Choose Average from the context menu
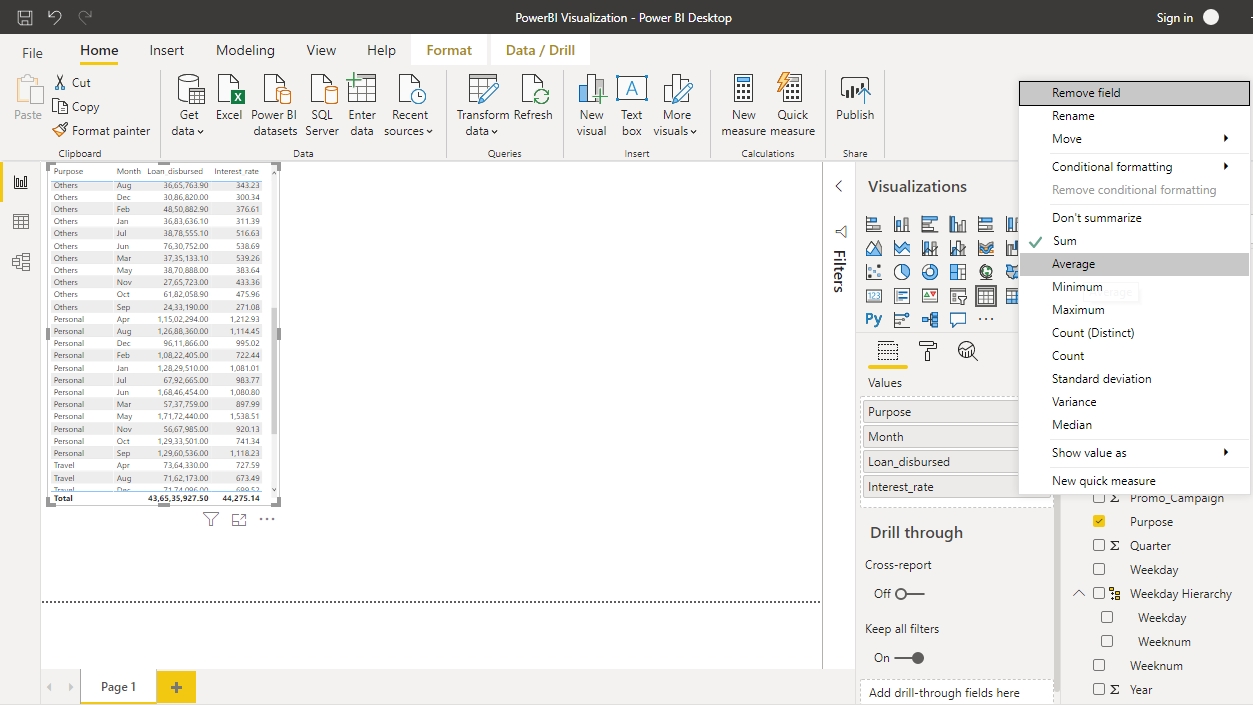The image size is (1253, 705). [x=1073, y=264]
